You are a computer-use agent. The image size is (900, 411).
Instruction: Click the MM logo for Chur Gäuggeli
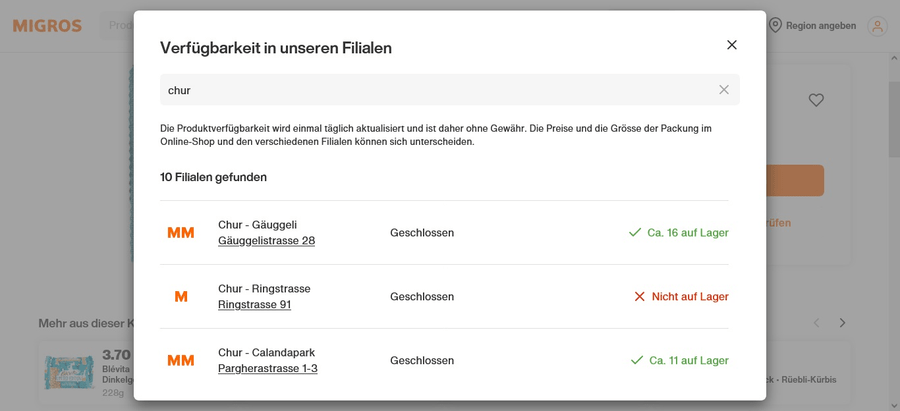(181, 232)
